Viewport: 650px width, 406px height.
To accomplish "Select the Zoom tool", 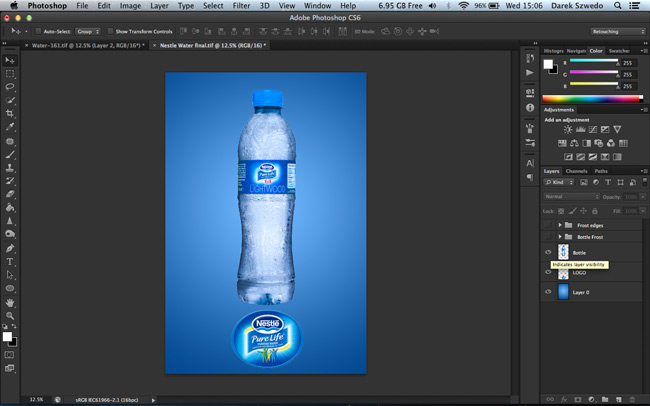I will tap(10, 316).
